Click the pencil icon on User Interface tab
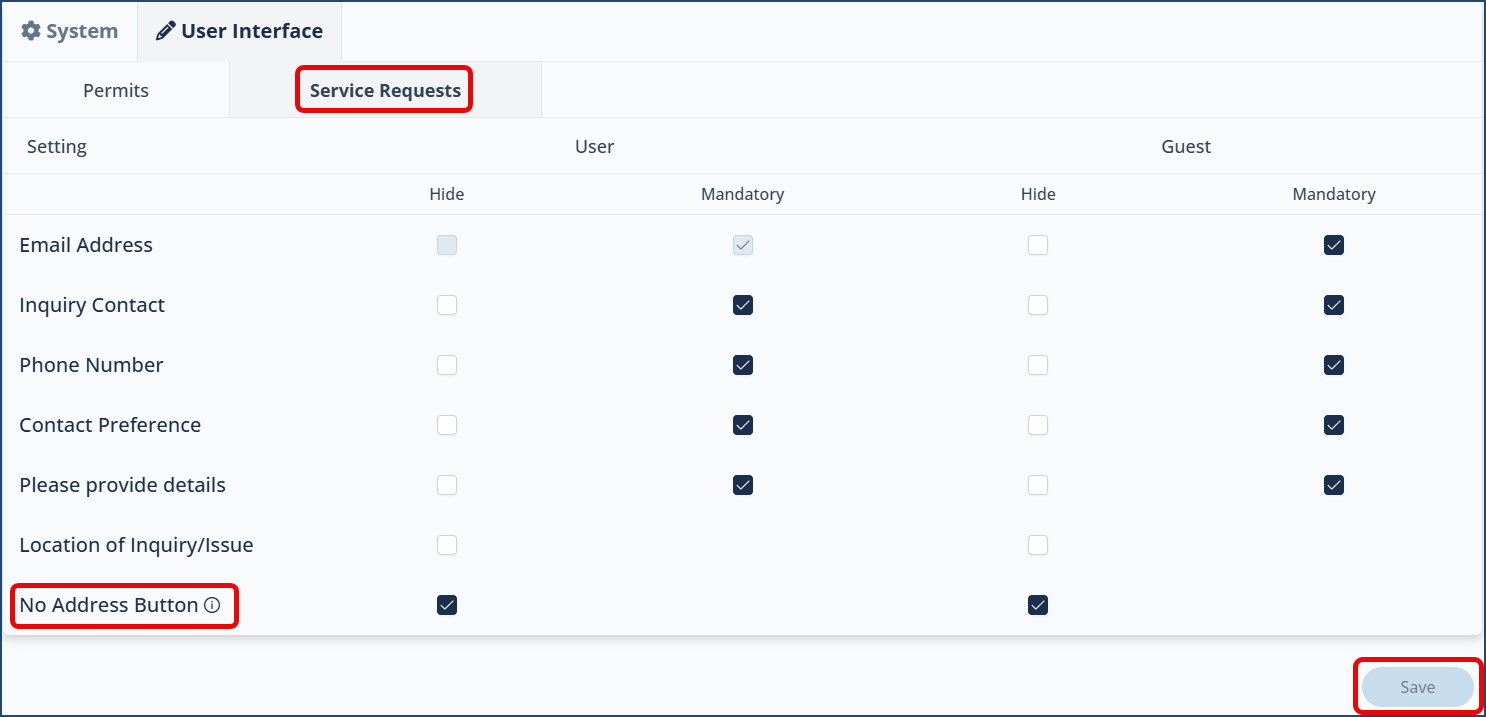This screenshot has width=1486, height=717. pos(165,31)
